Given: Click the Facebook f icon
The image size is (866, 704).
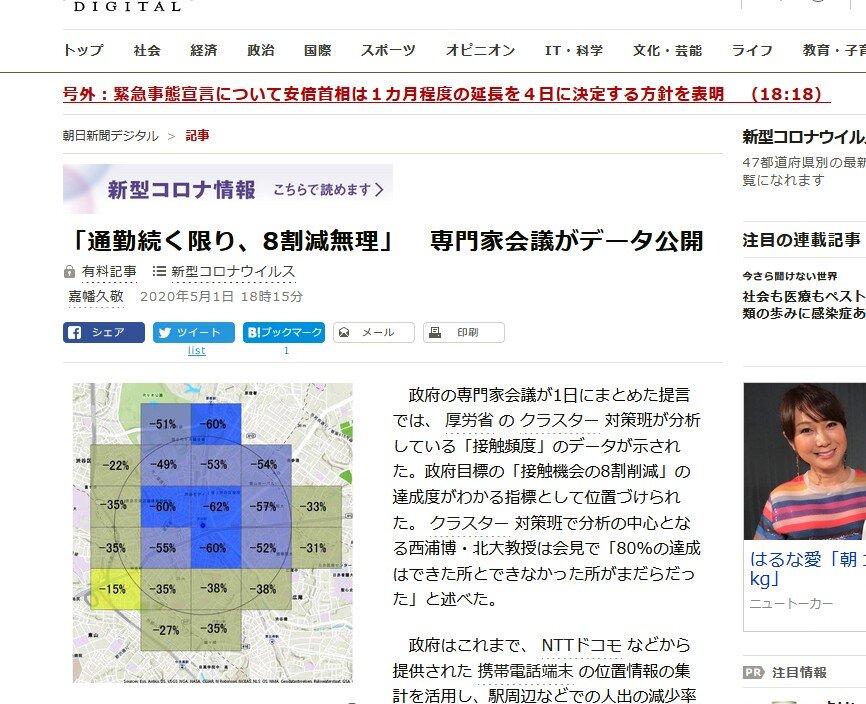Looking at the screenshot, I should [75, 332].
